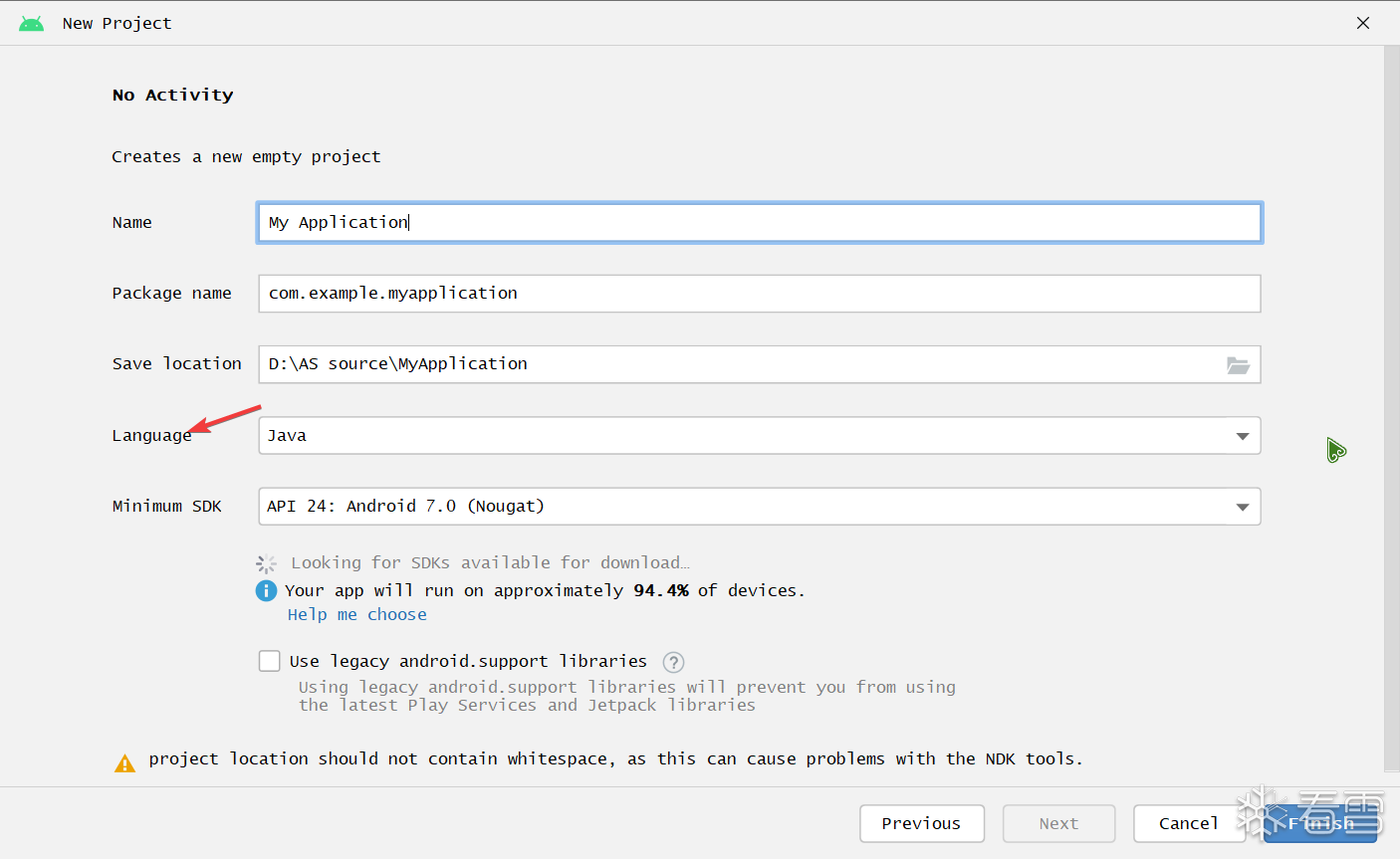
Task: Click the folder browse icon in Save location
Action: tap(1238, 365)
